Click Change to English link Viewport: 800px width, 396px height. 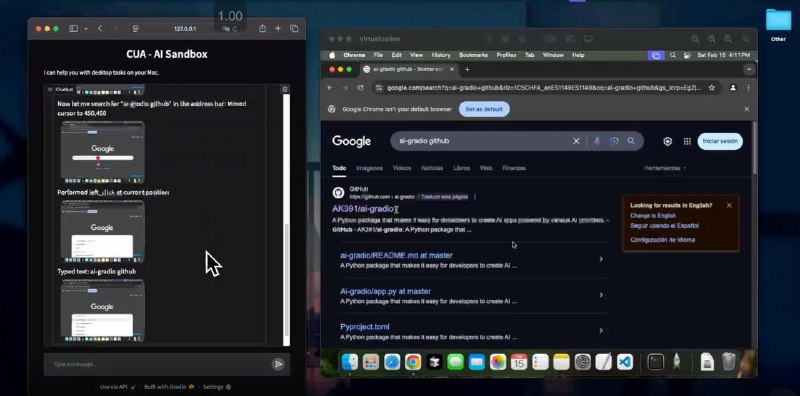coord(653,216)
